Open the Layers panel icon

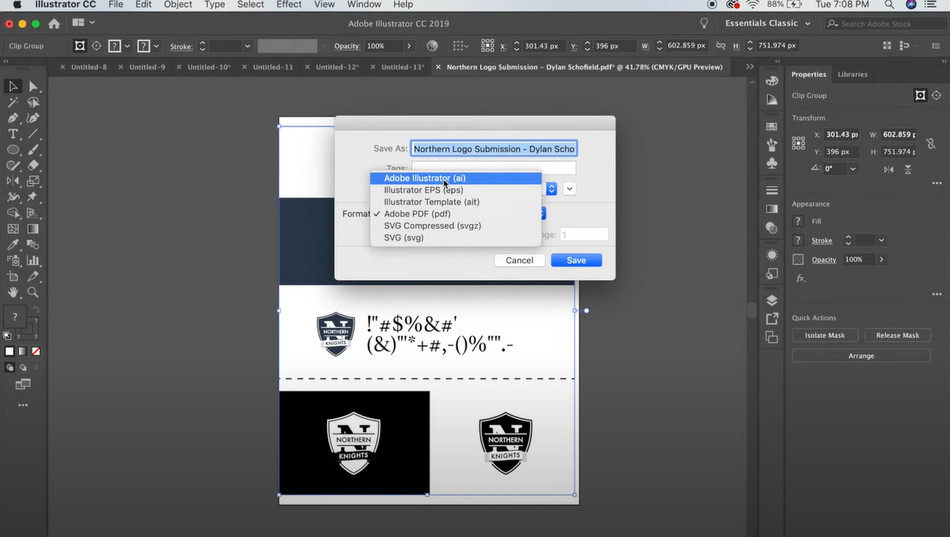(x=772, y=301)
